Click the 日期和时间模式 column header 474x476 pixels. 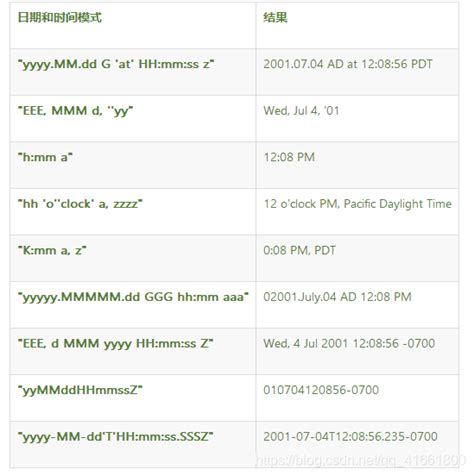(59, 17)
